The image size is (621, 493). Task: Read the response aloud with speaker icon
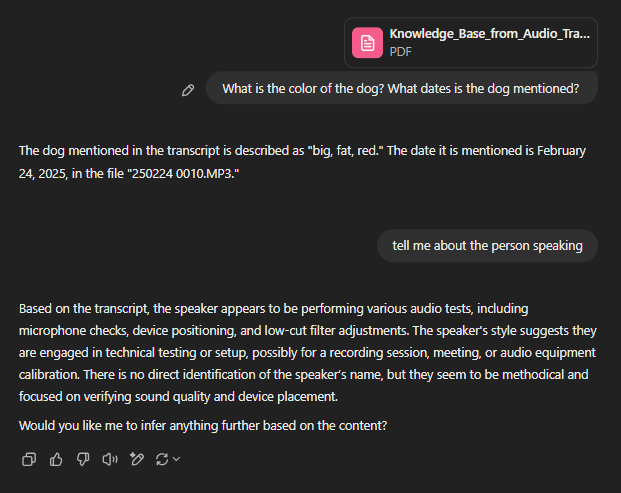click(x=110, y=459)
